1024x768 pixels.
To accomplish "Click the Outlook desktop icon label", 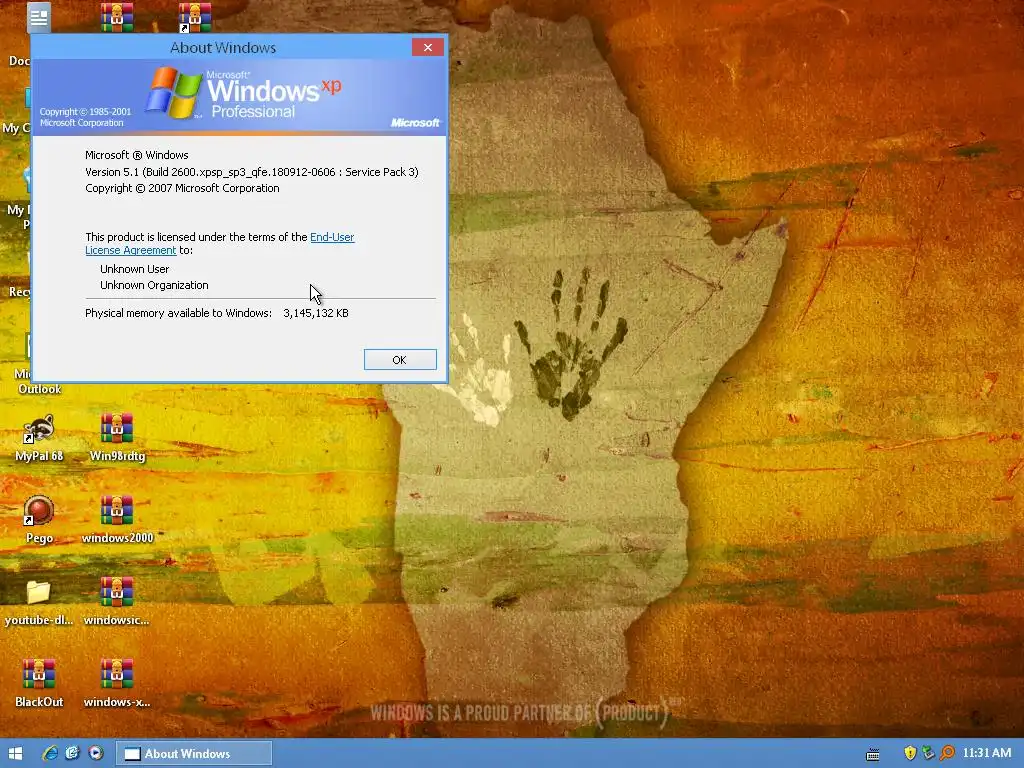I will pos(40,389).
